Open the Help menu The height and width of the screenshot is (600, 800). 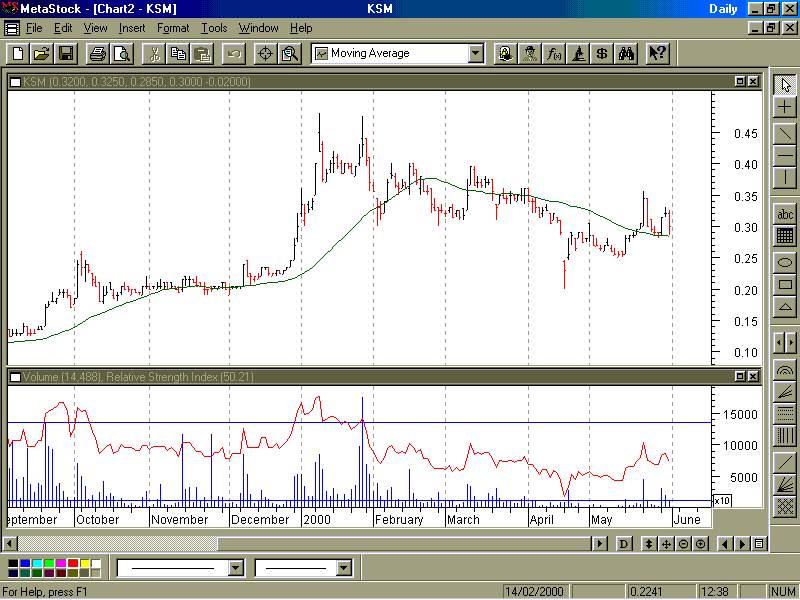point(301,28)
